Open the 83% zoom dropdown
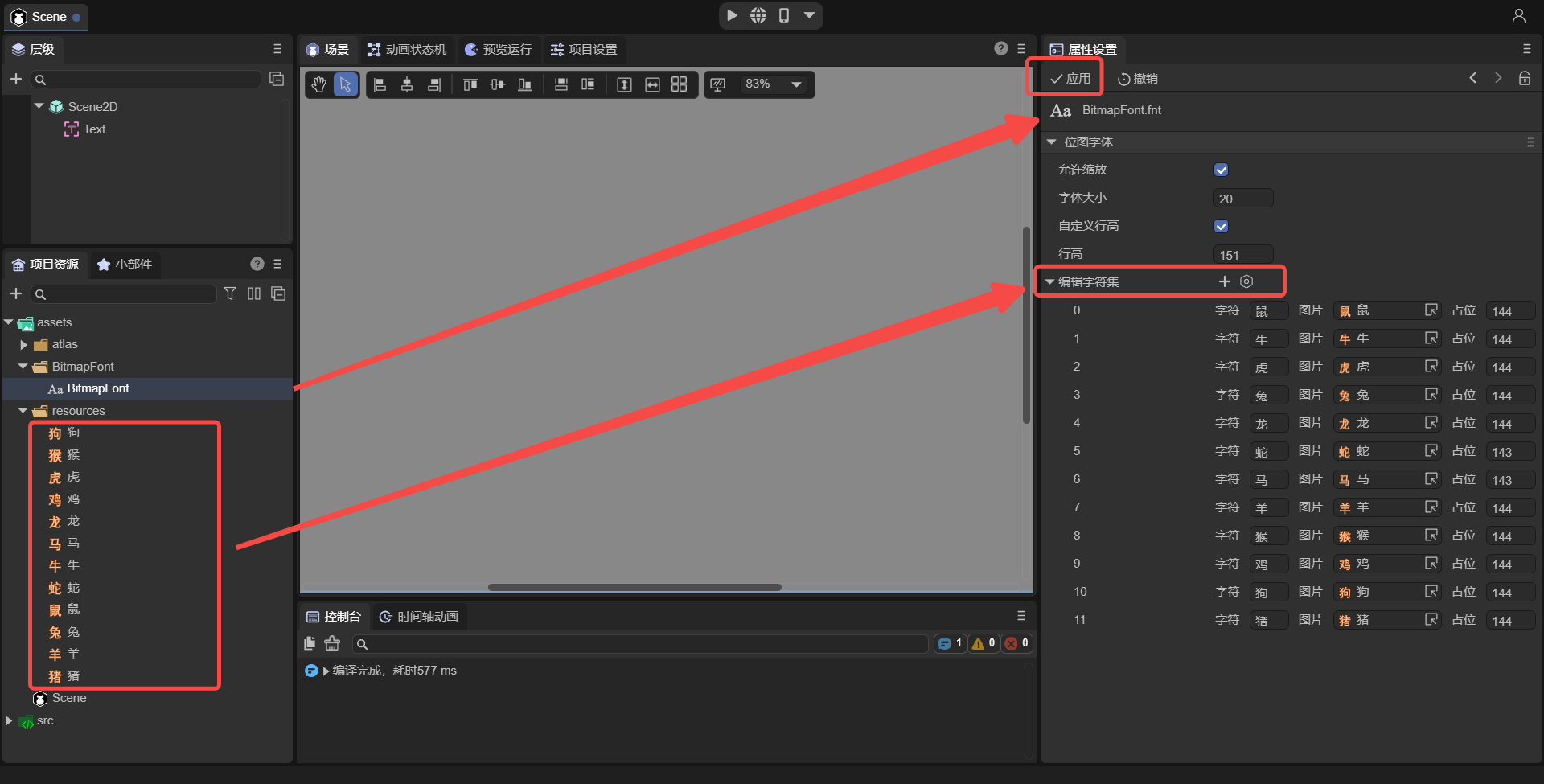The height and width of the screenshot is (784, 1544). click(795, 84)
